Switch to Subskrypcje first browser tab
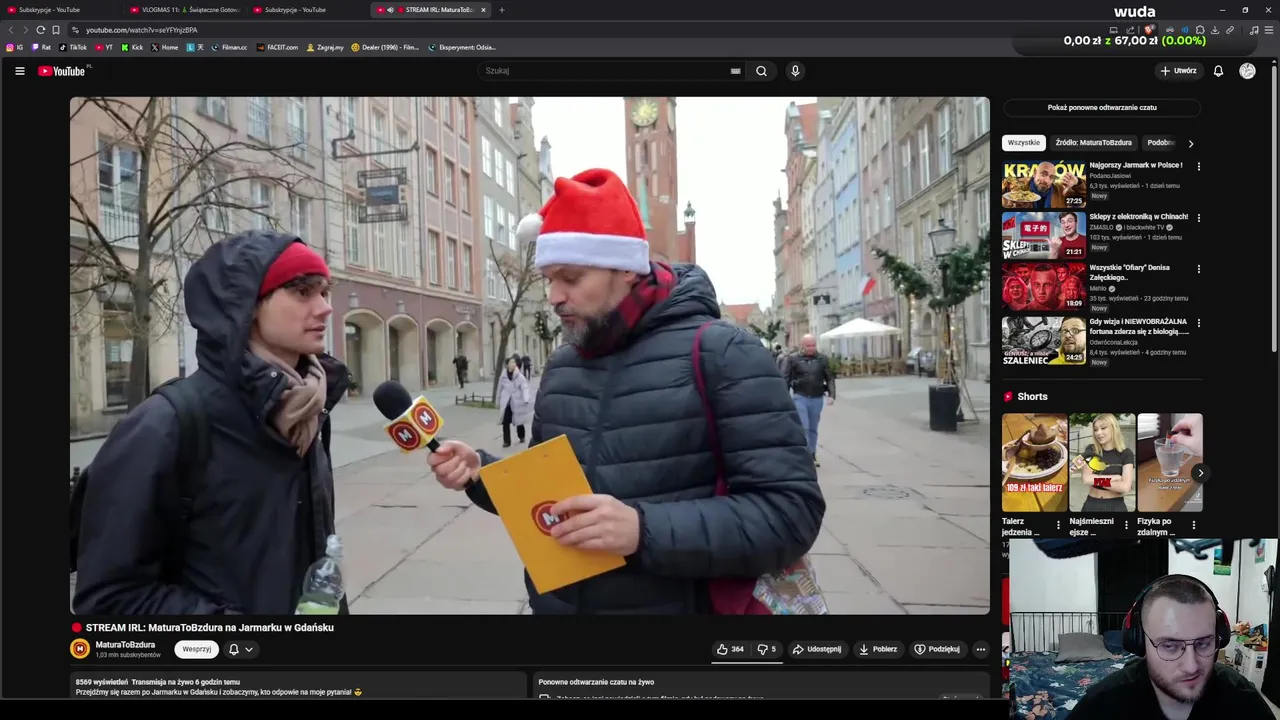 point(60,10)
